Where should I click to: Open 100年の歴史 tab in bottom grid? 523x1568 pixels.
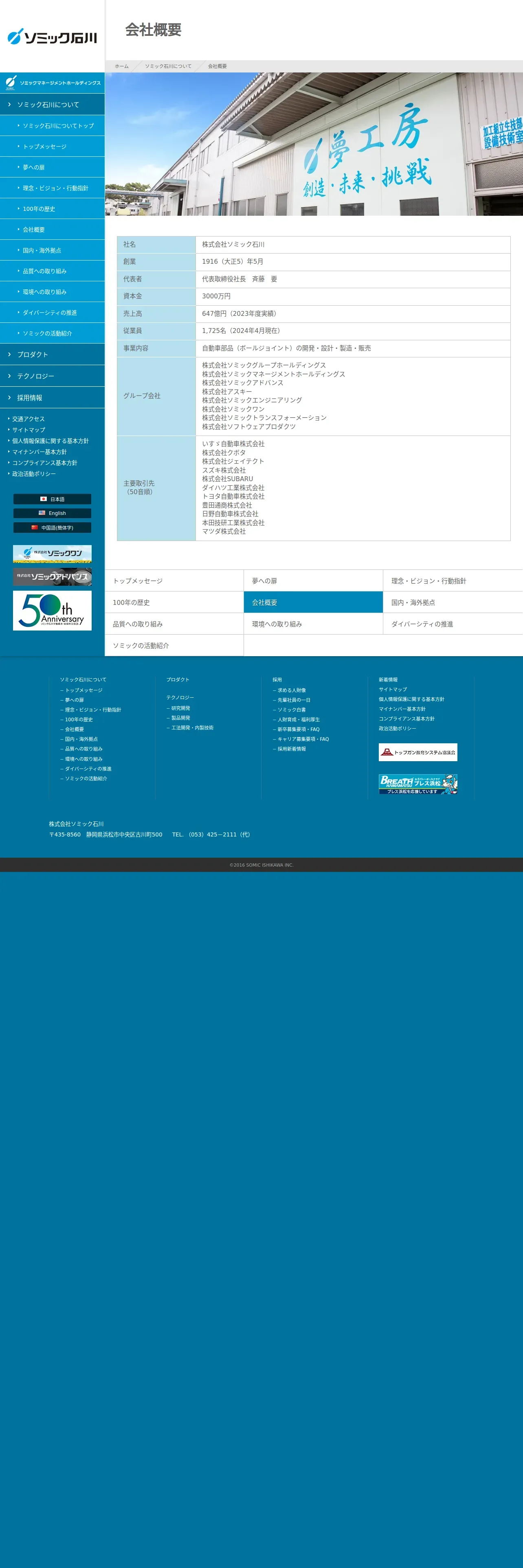(x=174, y=602)
